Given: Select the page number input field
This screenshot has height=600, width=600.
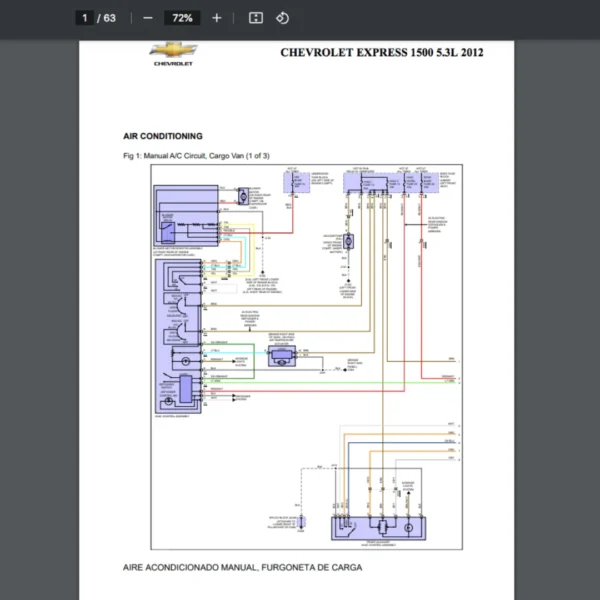Looking at the screenshot, I should click(85, 18).
